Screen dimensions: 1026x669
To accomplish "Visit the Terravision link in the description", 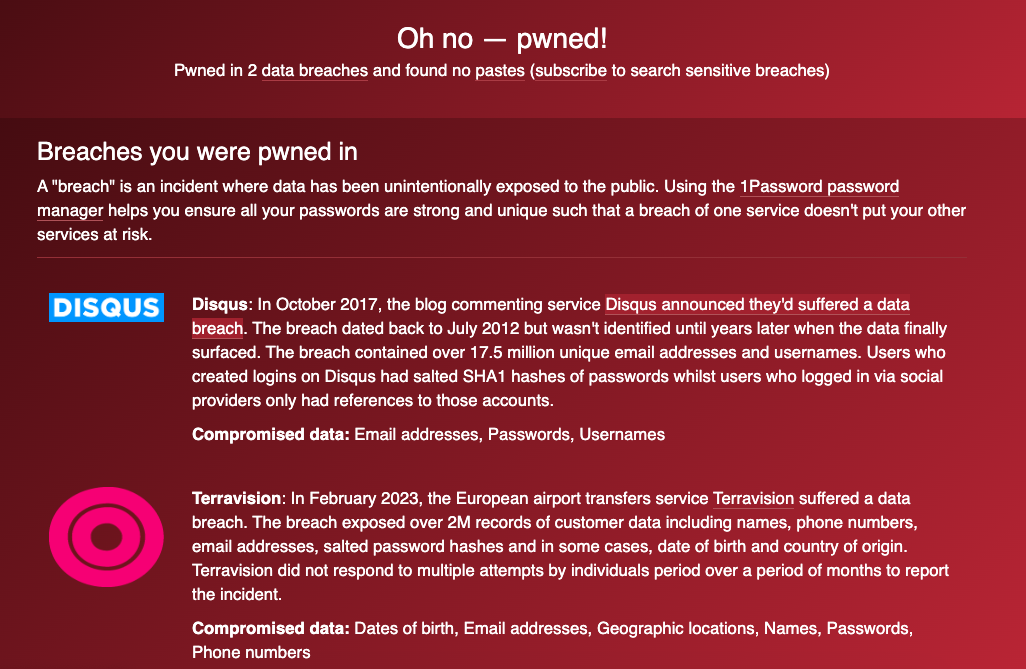I will (753, 498).
